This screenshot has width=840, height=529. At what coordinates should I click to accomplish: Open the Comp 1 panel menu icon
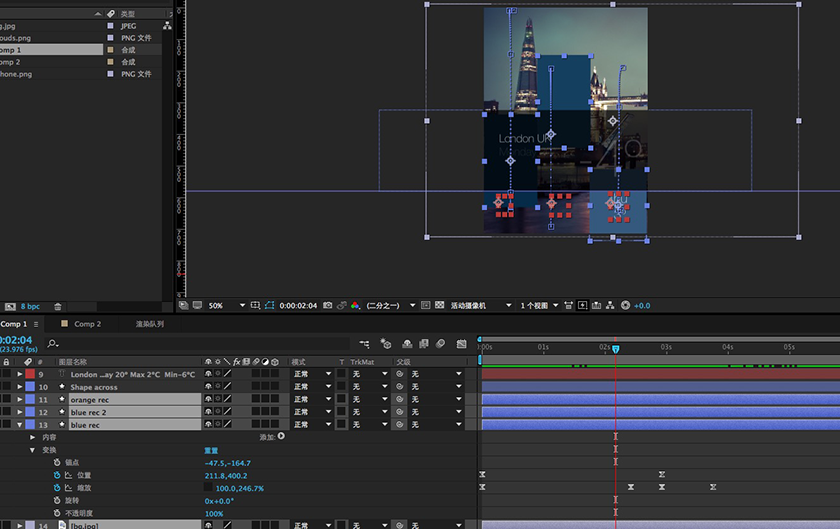click(x=36, y=324)
